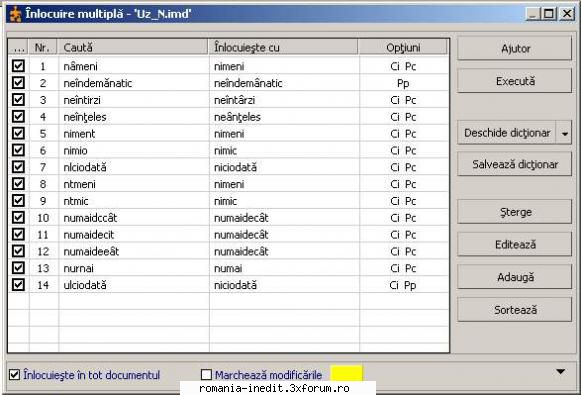
Task: Open the Deschide dicţionar dropdown arrow
Action: point(564,133)
